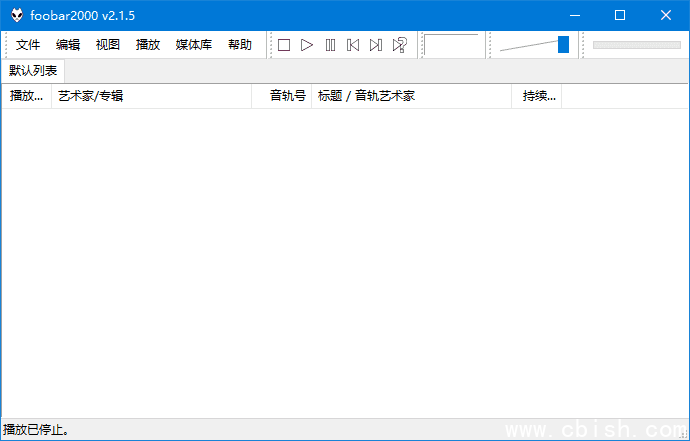
Task: Select the 默认列表 playlist tab
Action: point(33,71)
